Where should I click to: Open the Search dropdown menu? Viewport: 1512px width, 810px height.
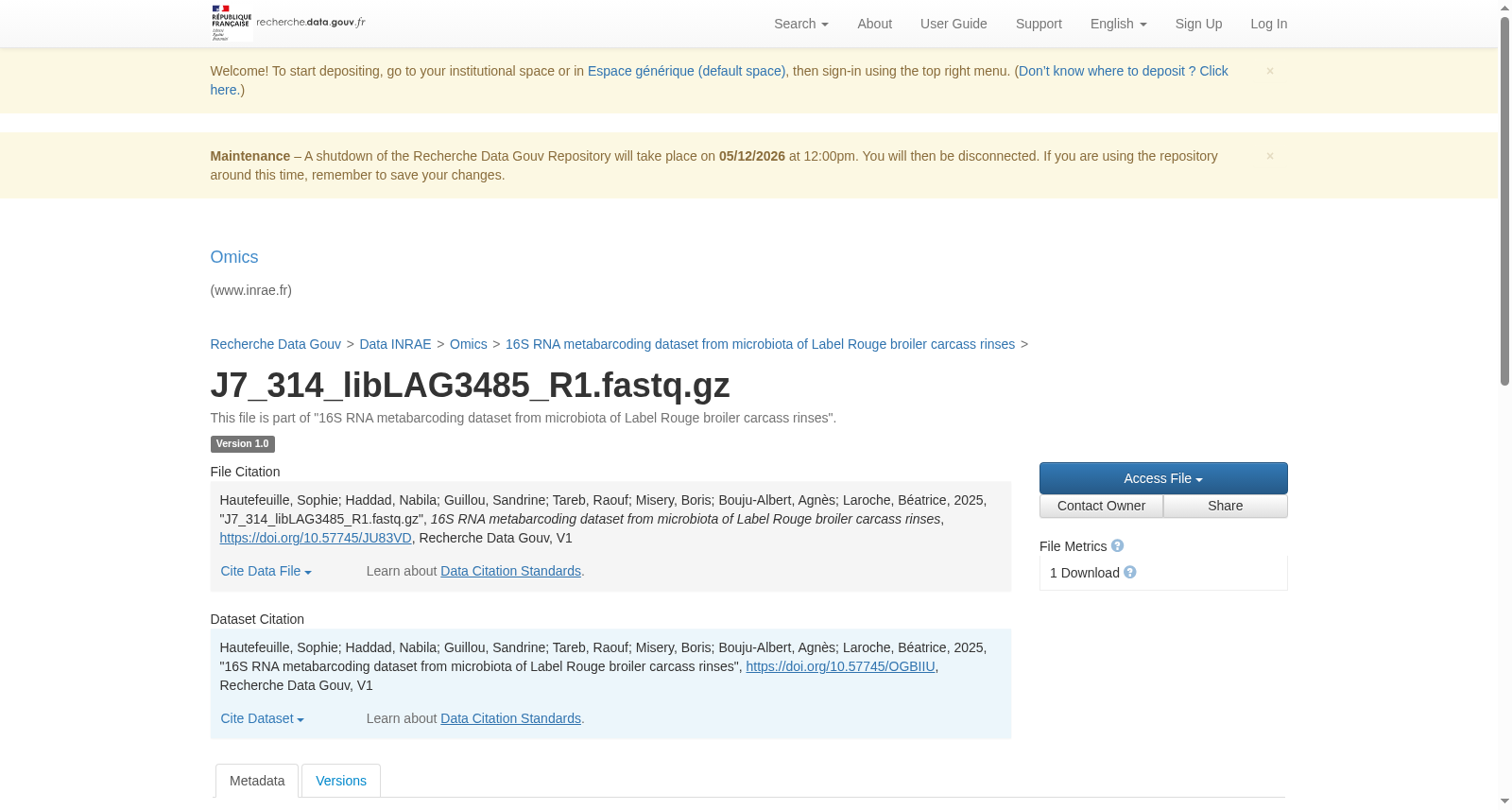point(801,24)
